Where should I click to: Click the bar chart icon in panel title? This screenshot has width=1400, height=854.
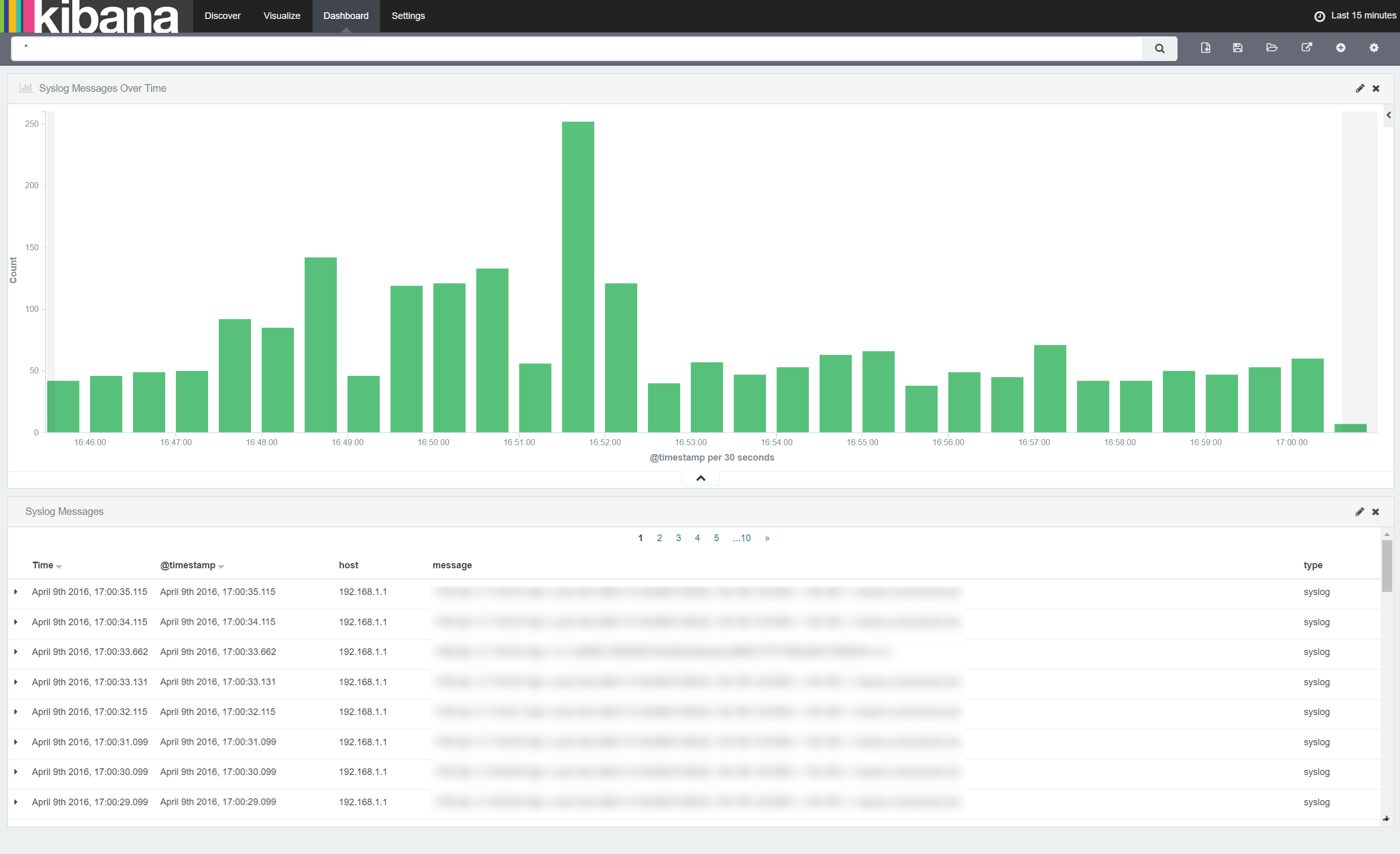click(26, 88)
